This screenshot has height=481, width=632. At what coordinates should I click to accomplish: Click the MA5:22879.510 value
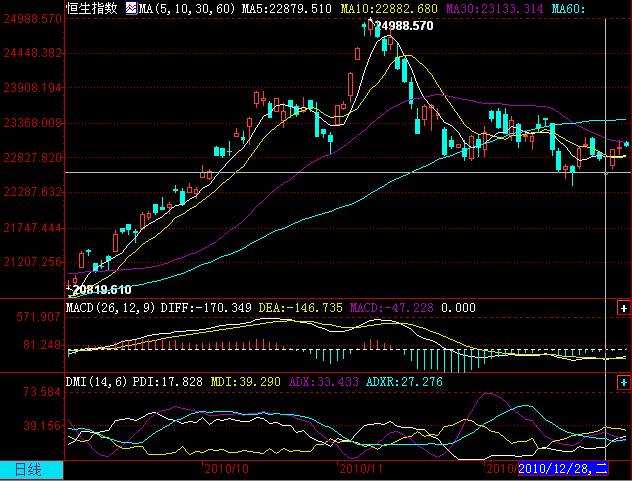[287, 8]
